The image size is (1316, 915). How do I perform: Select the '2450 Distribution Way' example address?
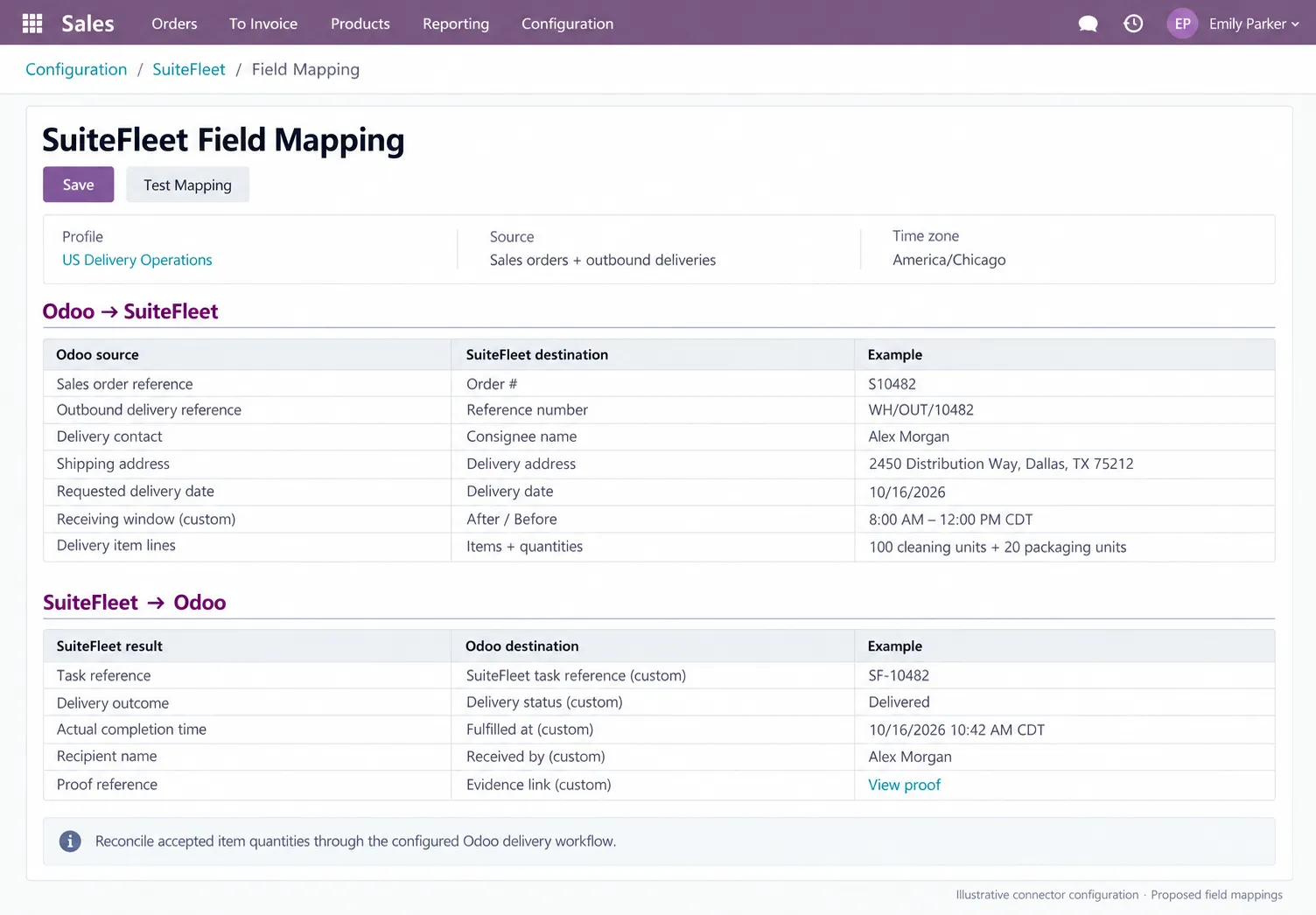[1001, 464]
